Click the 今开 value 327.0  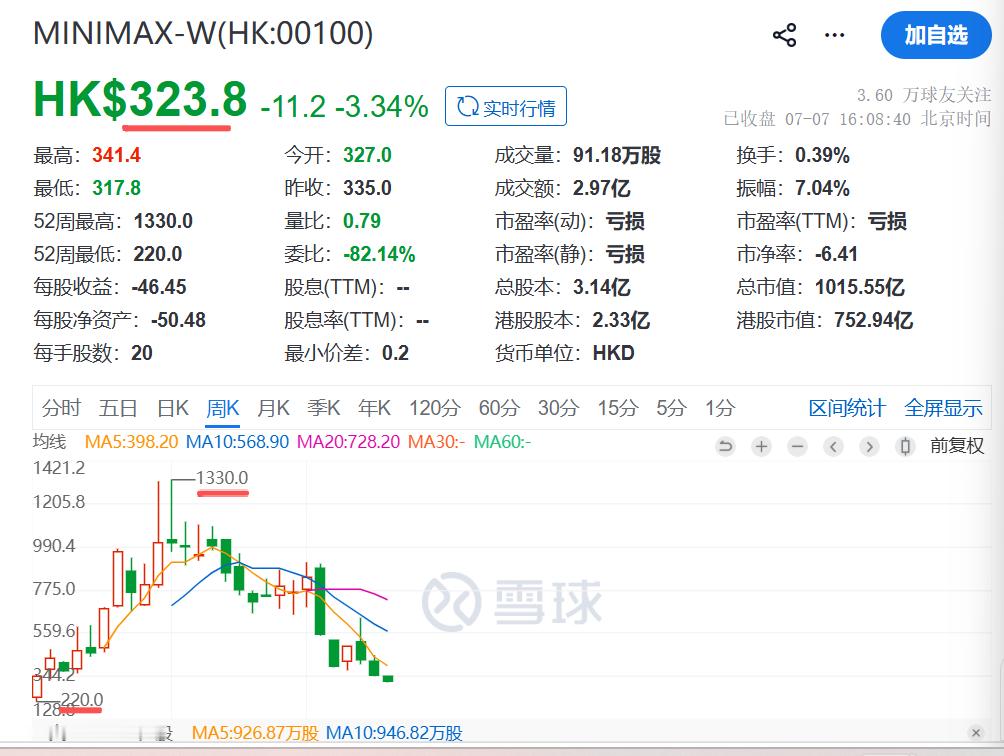pos(367,155)
